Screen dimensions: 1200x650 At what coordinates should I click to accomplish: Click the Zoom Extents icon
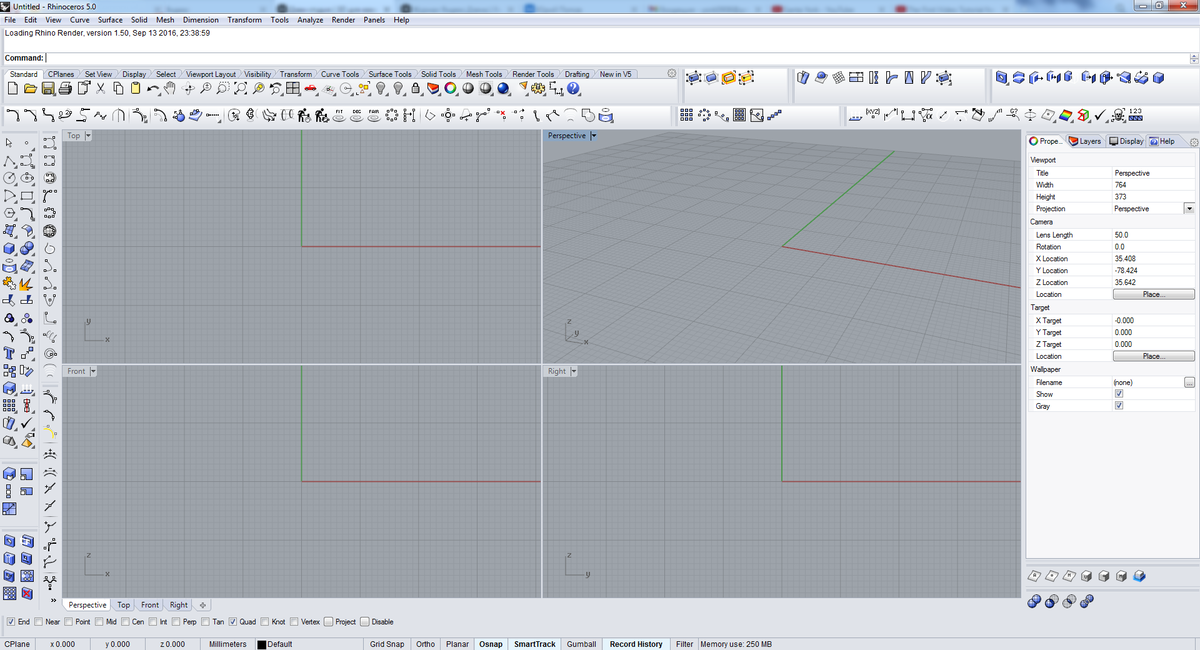click(x=241, y=90)
